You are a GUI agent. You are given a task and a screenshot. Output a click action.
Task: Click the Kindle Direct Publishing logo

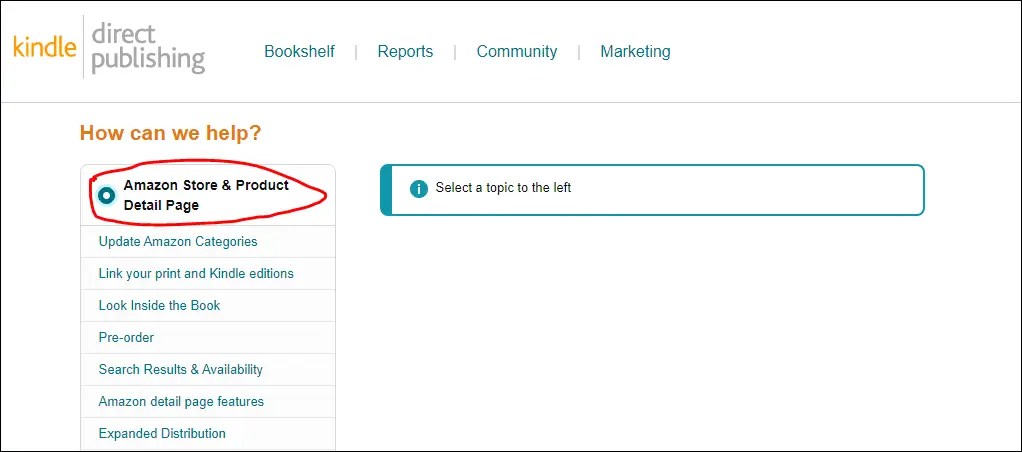point(110,47)
